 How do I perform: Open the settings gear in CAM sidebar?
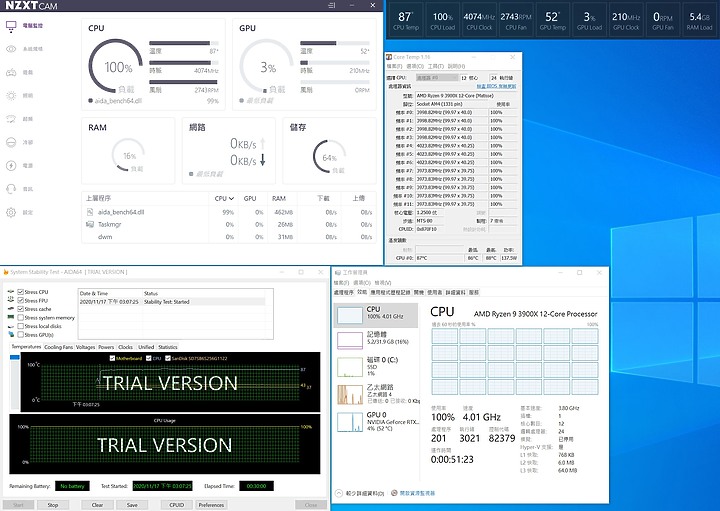pos(11,212)
